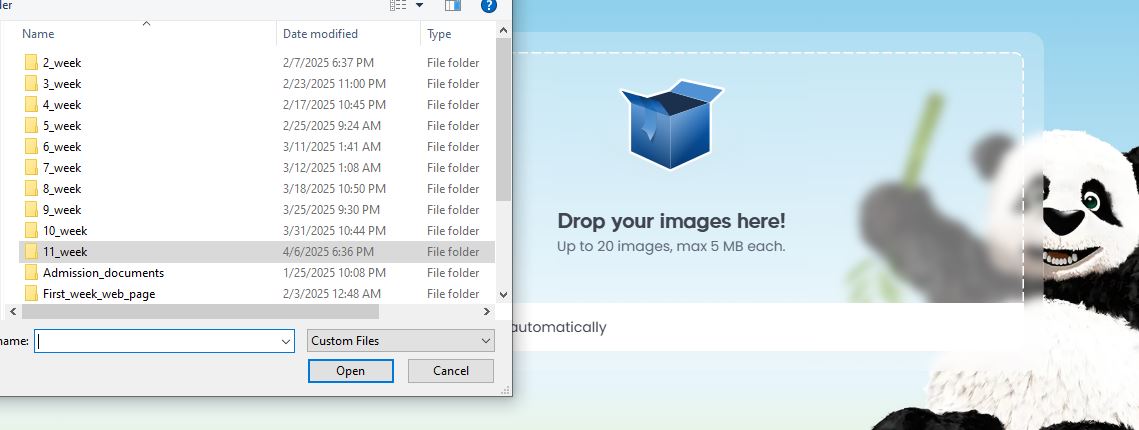Click the vertical scrollbar thumb
The height and width of the screenshot is (430, 1139).
503,118
